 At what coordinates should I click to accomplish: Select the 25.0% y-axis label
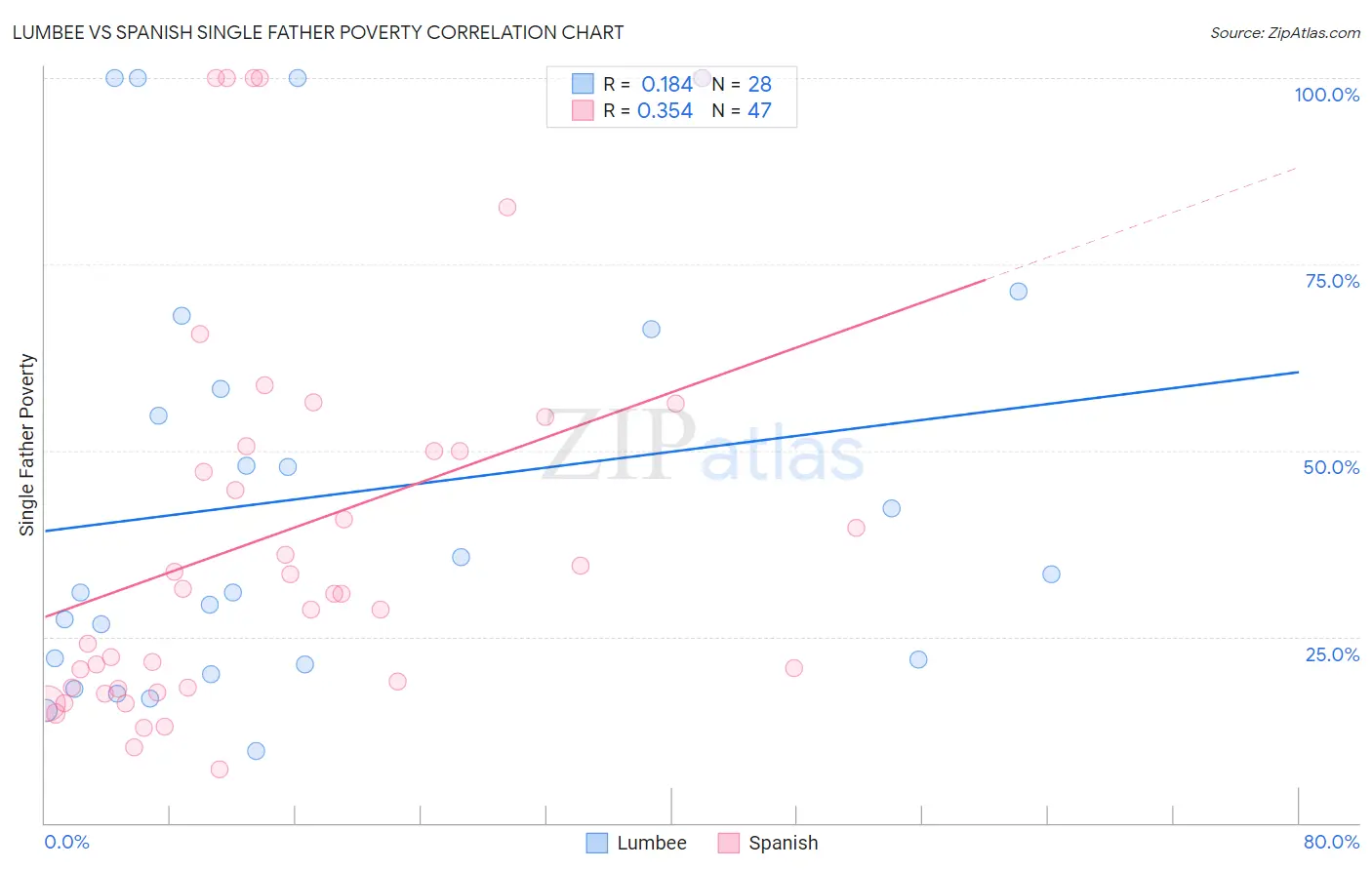1332,654
